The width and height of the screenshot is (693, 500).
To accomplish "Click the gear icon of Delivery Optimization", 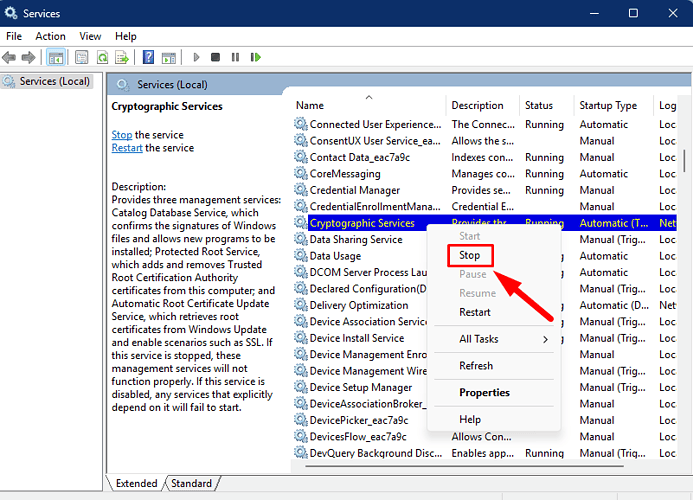I will (301, 305).
